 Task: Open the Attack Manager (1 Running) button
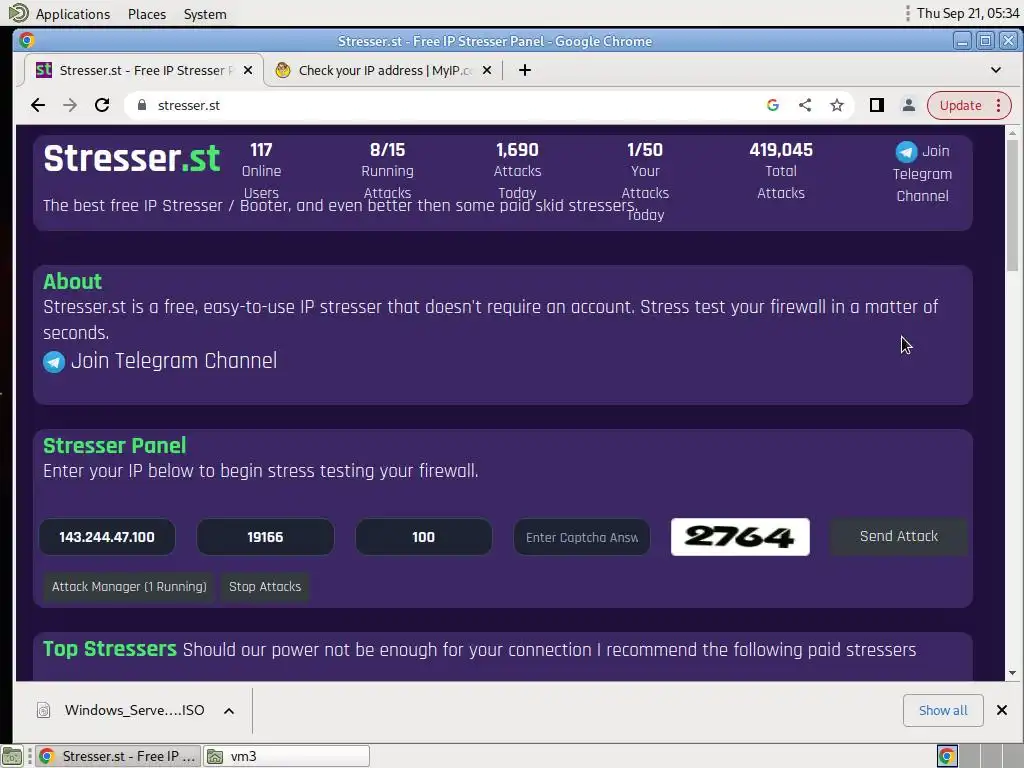[x=129, y=586]
